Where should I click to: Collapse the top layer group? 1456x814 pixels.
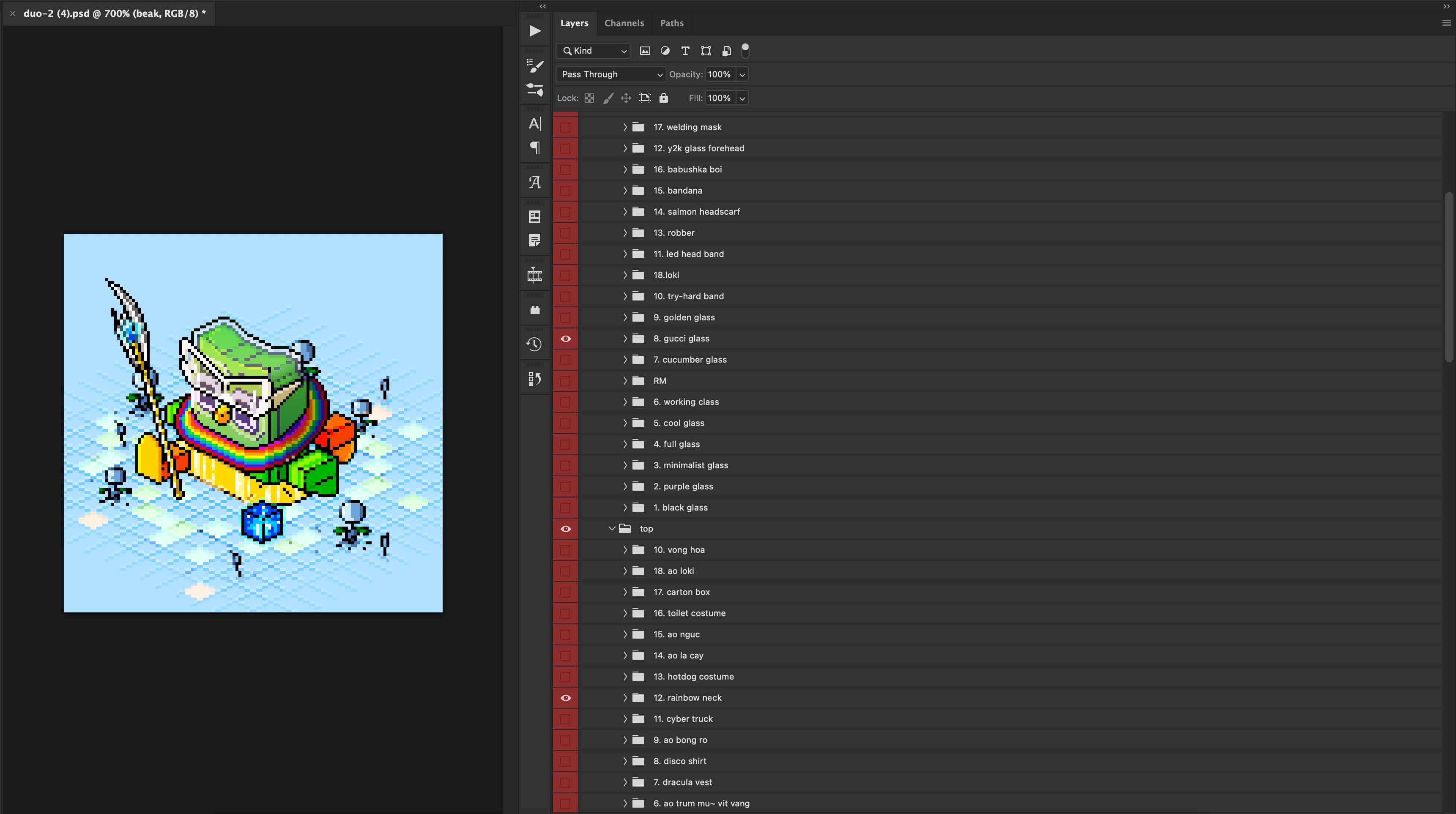pos(612,529)
